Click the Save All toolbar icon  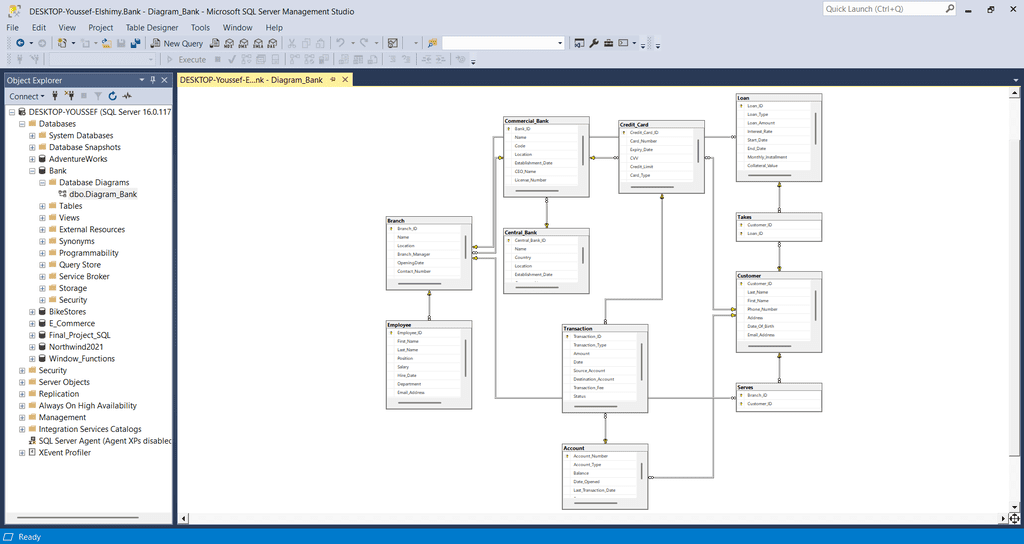pyautogui.click(x=134, y=44)
